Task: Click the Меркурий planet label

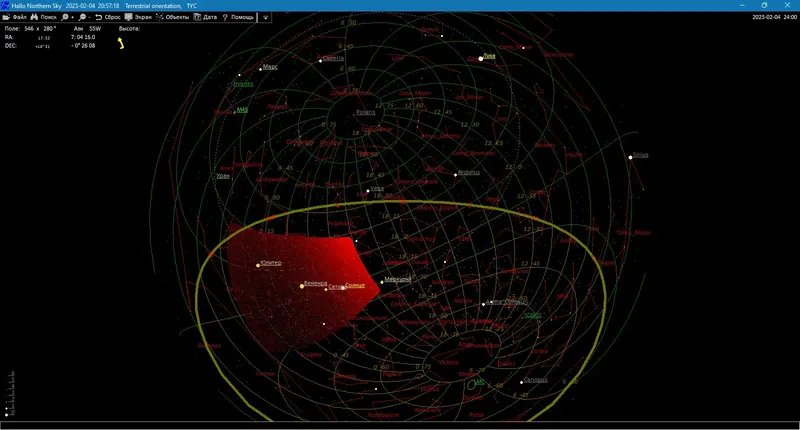Action: point(398,279)
